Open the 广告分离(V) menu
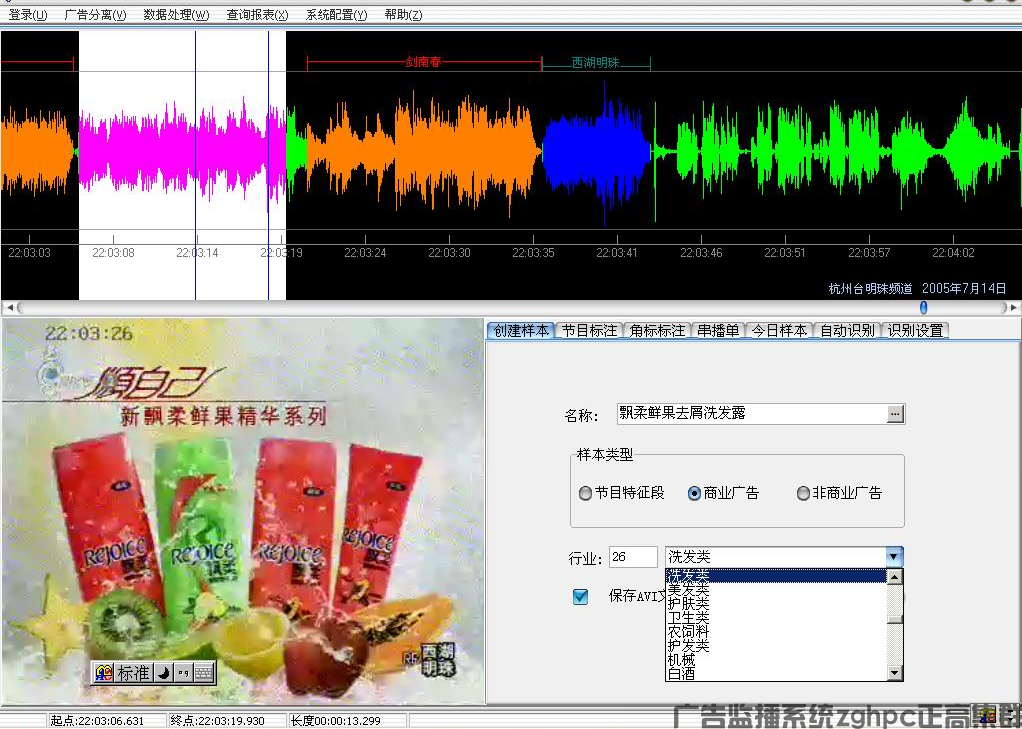This screenshot has width=1022, height=729. (x=95, y=14)
